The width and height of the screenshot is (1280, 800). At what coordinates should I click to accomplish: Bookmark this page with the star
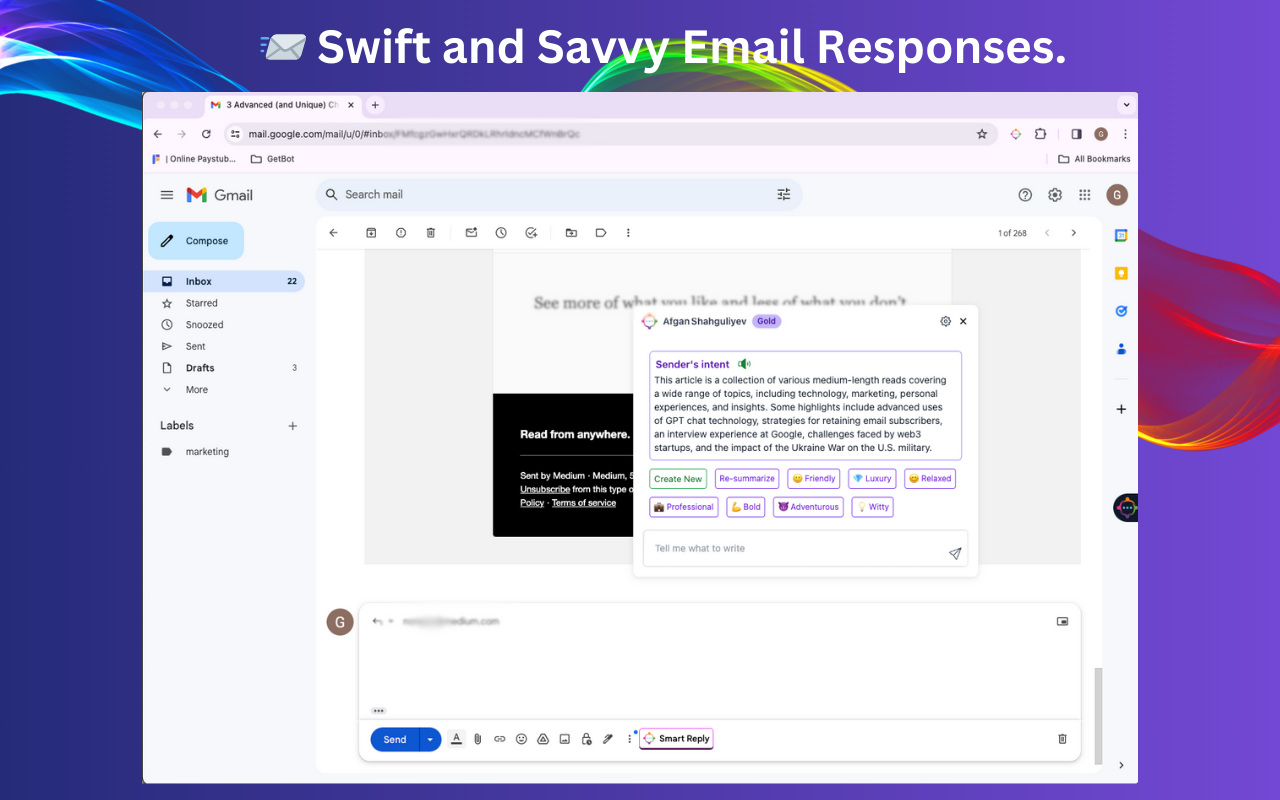coord(982,134)
